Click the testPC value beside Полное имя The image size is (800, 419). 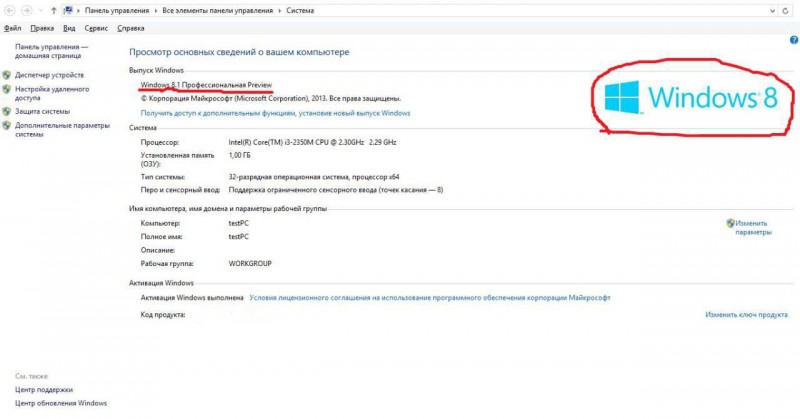(238, 237)
